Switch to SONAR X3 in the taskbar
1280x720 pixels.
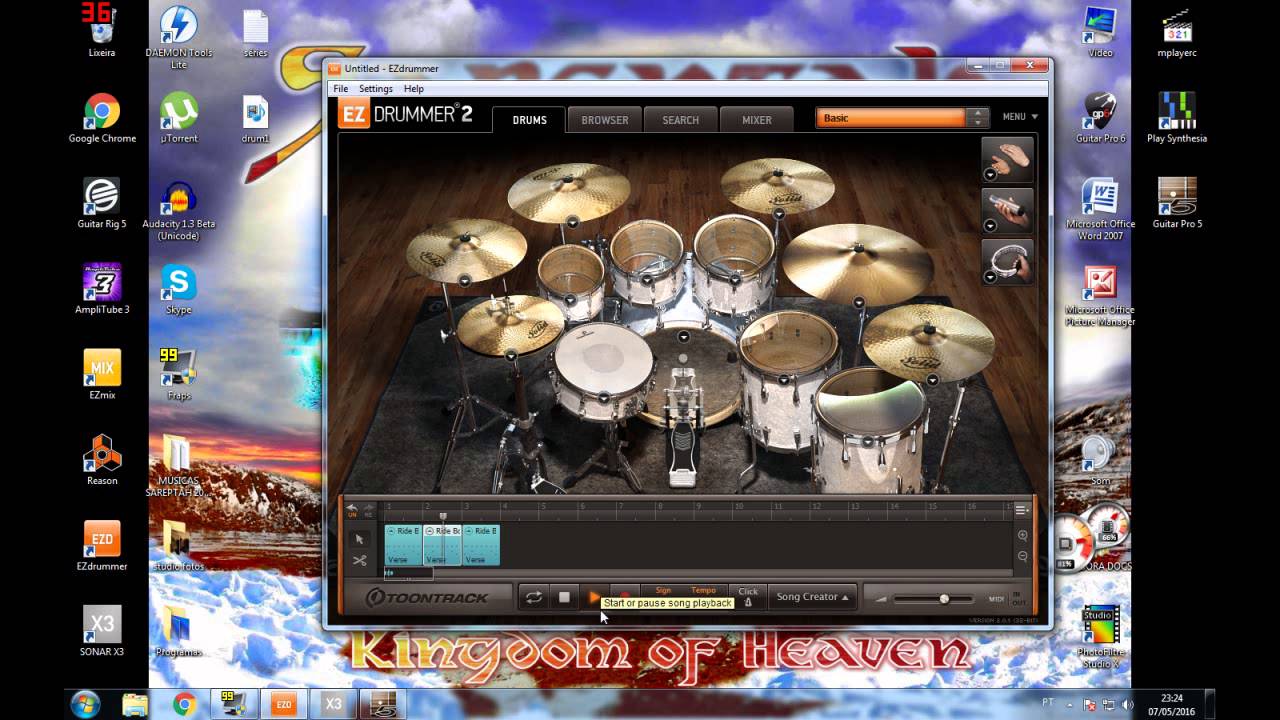[334, 704]
